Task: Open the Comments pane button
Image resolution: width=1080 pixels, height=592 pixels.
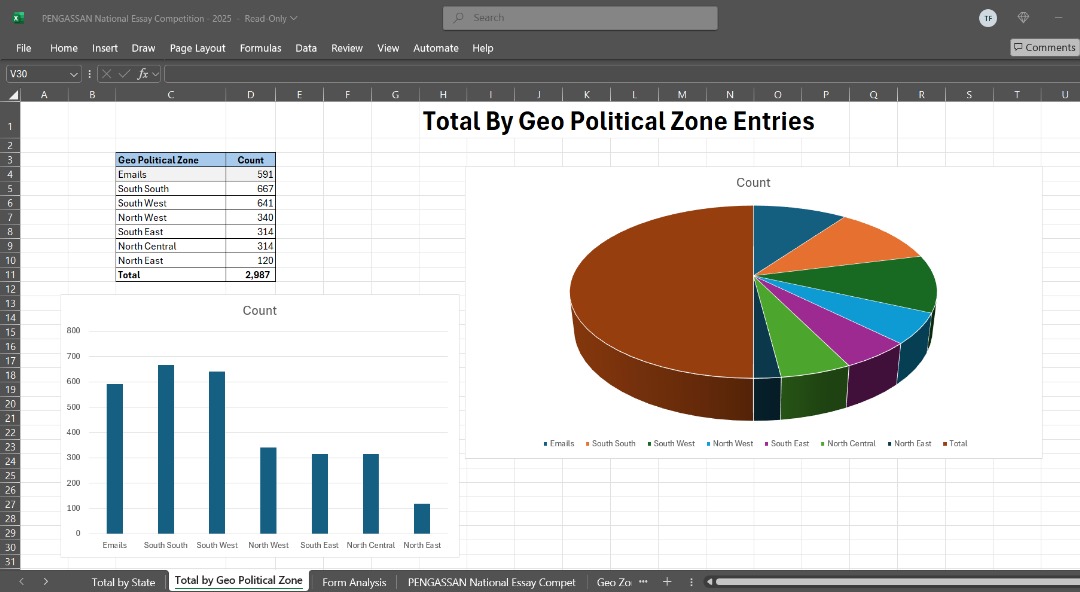Action: coord(1044,47)
